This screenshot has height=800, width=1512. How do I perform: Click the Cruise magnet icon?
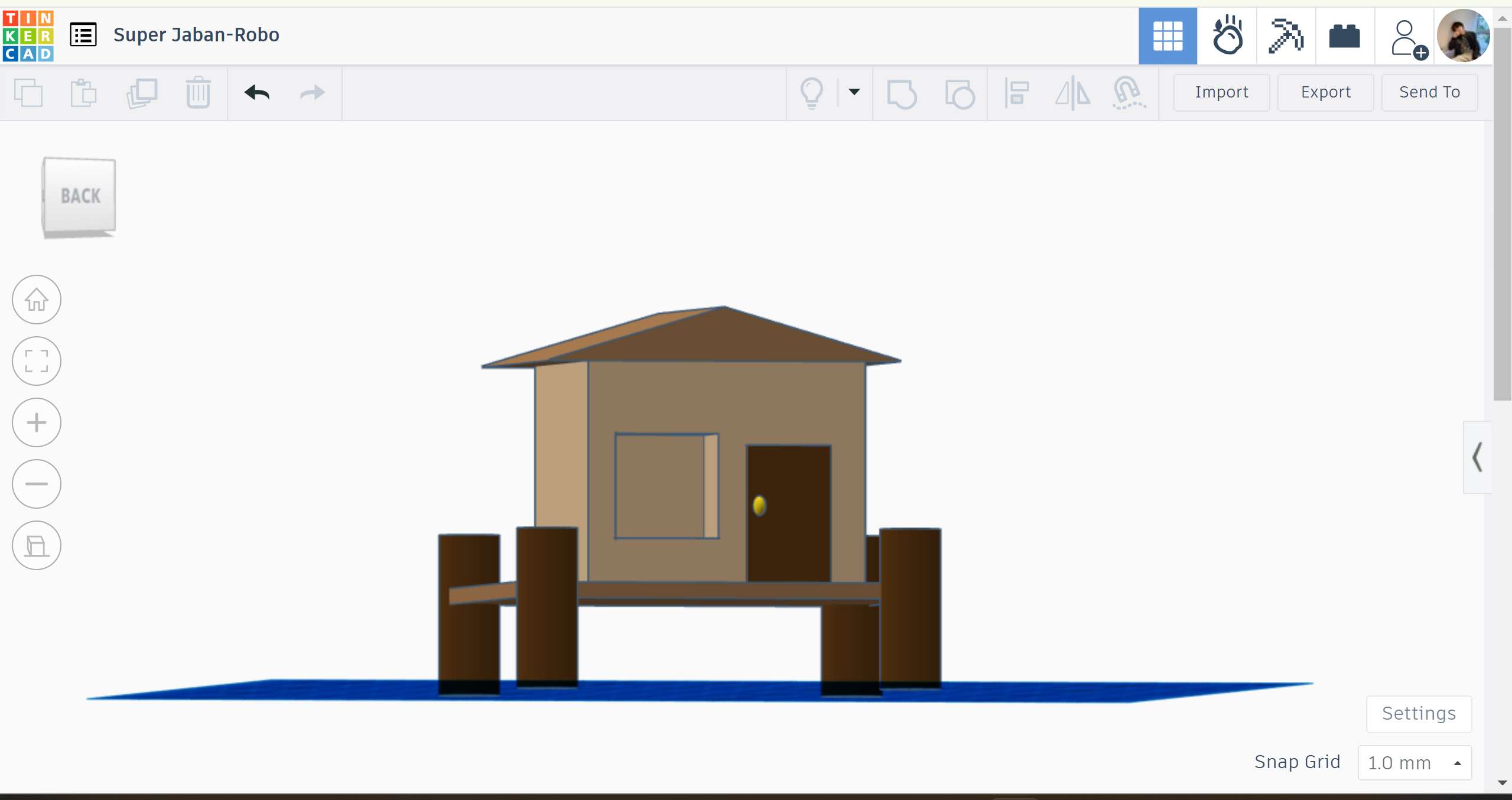click(1129, 93)
